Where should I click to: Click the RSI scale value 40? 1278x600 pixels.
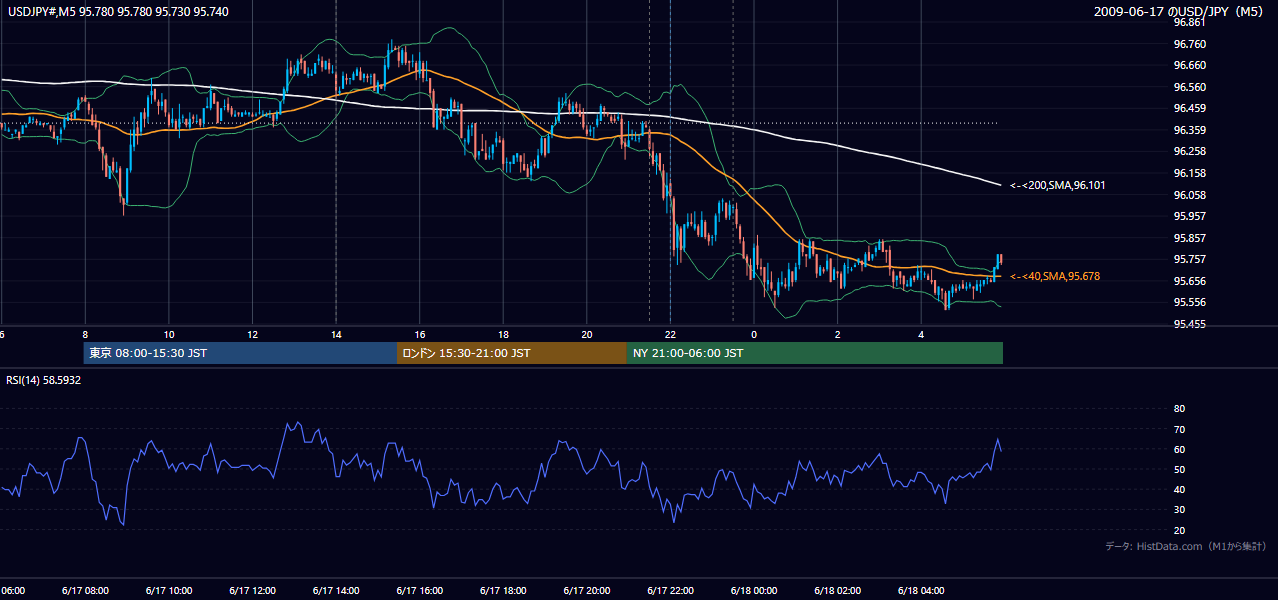(1179, 489)
